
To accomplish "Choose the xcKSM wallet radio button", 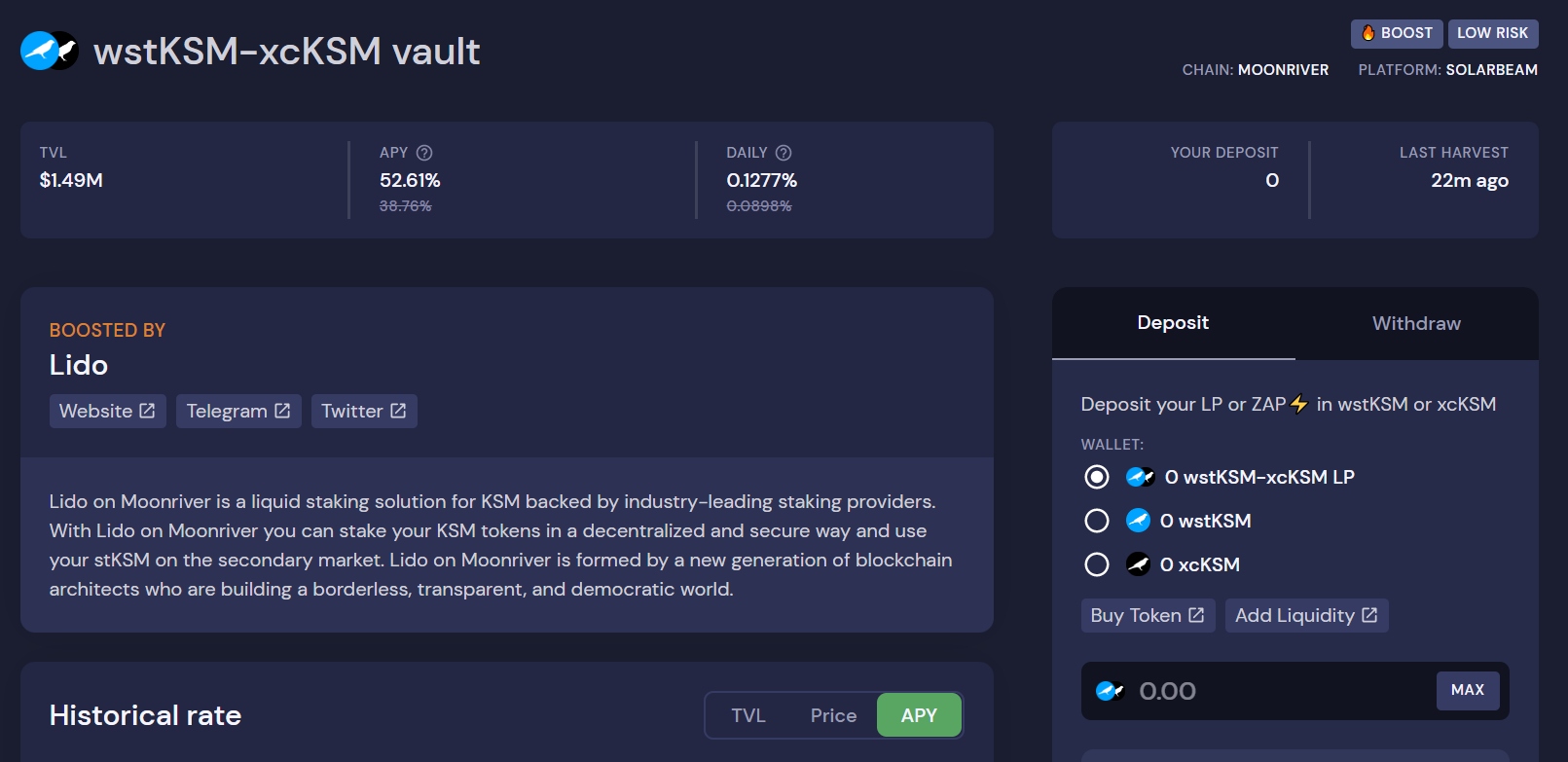I will pos(1097,564).
